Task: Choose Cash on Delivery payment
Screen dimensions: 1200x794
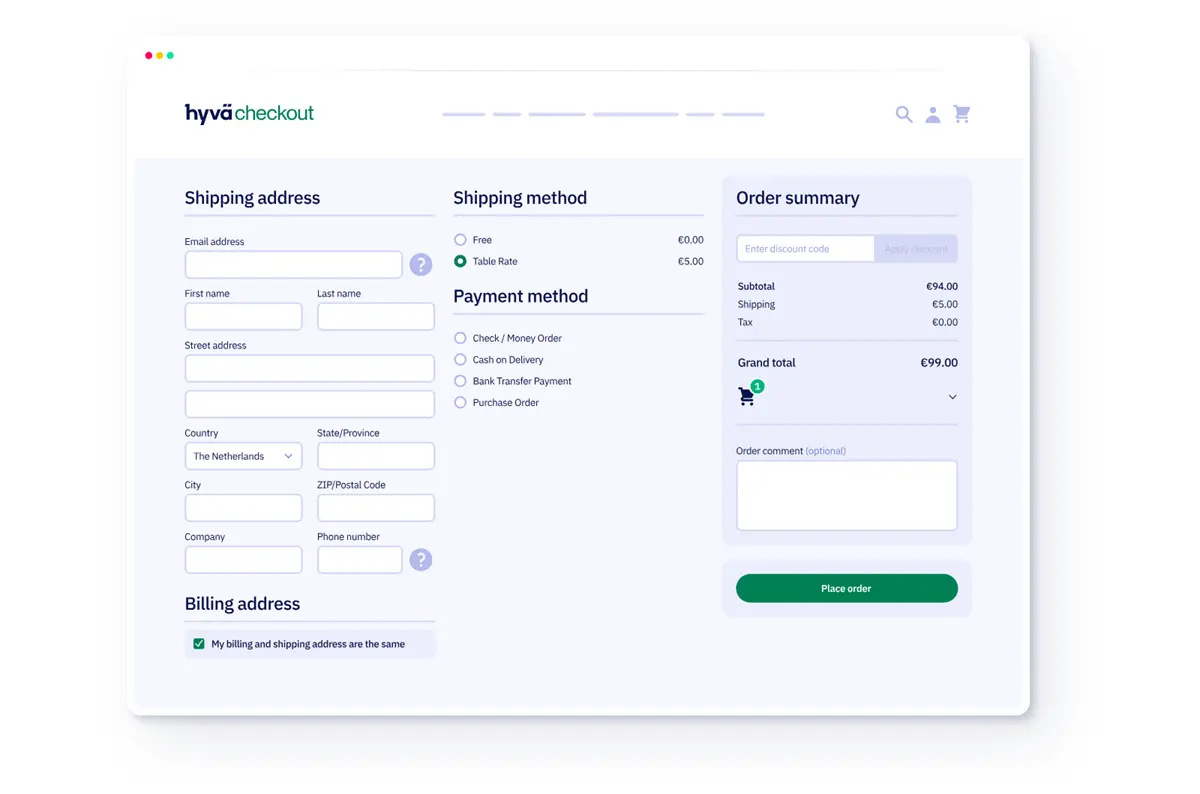Action: pyautogui.click(x=460, y=360)
